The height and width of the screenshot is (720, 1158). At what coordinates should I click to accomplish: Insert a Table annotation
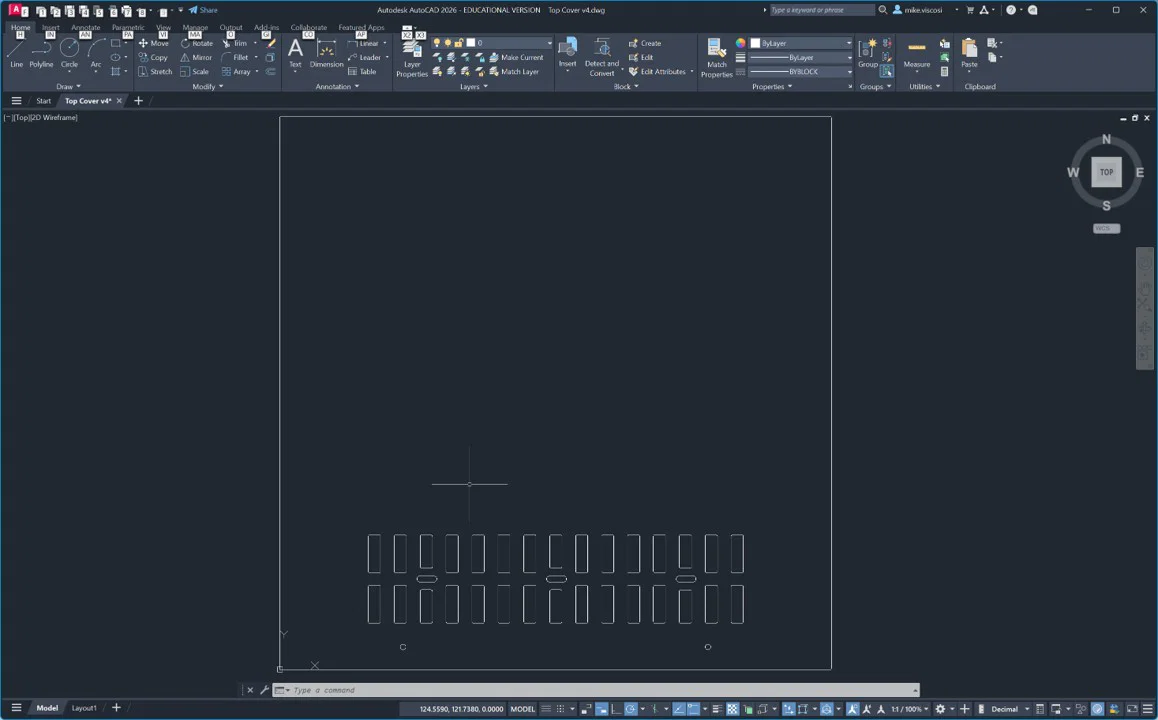[x=362, y=72]
